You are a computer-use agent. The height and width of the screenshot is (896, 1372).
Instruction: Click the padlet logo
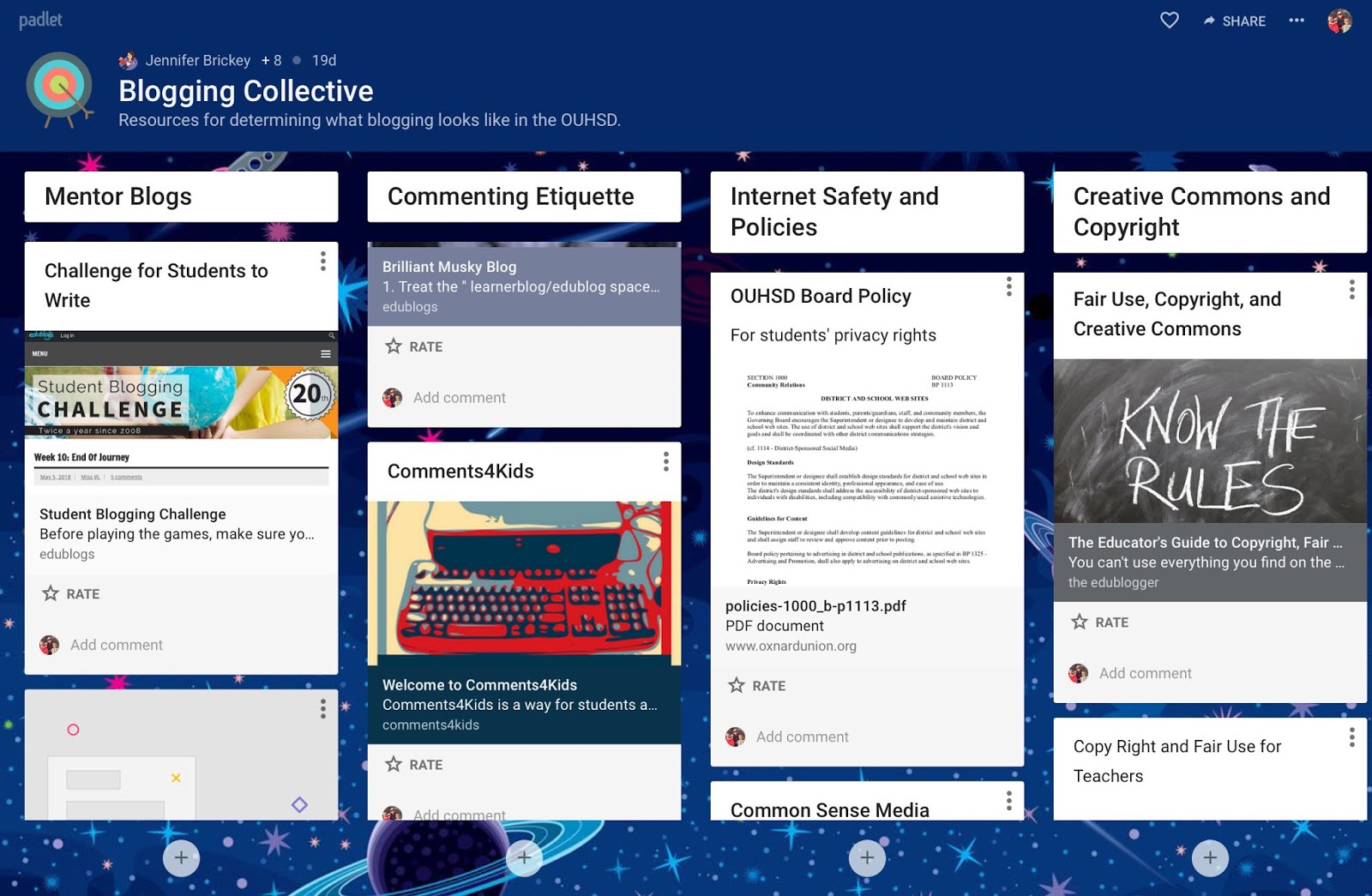[x=40, y=20]
